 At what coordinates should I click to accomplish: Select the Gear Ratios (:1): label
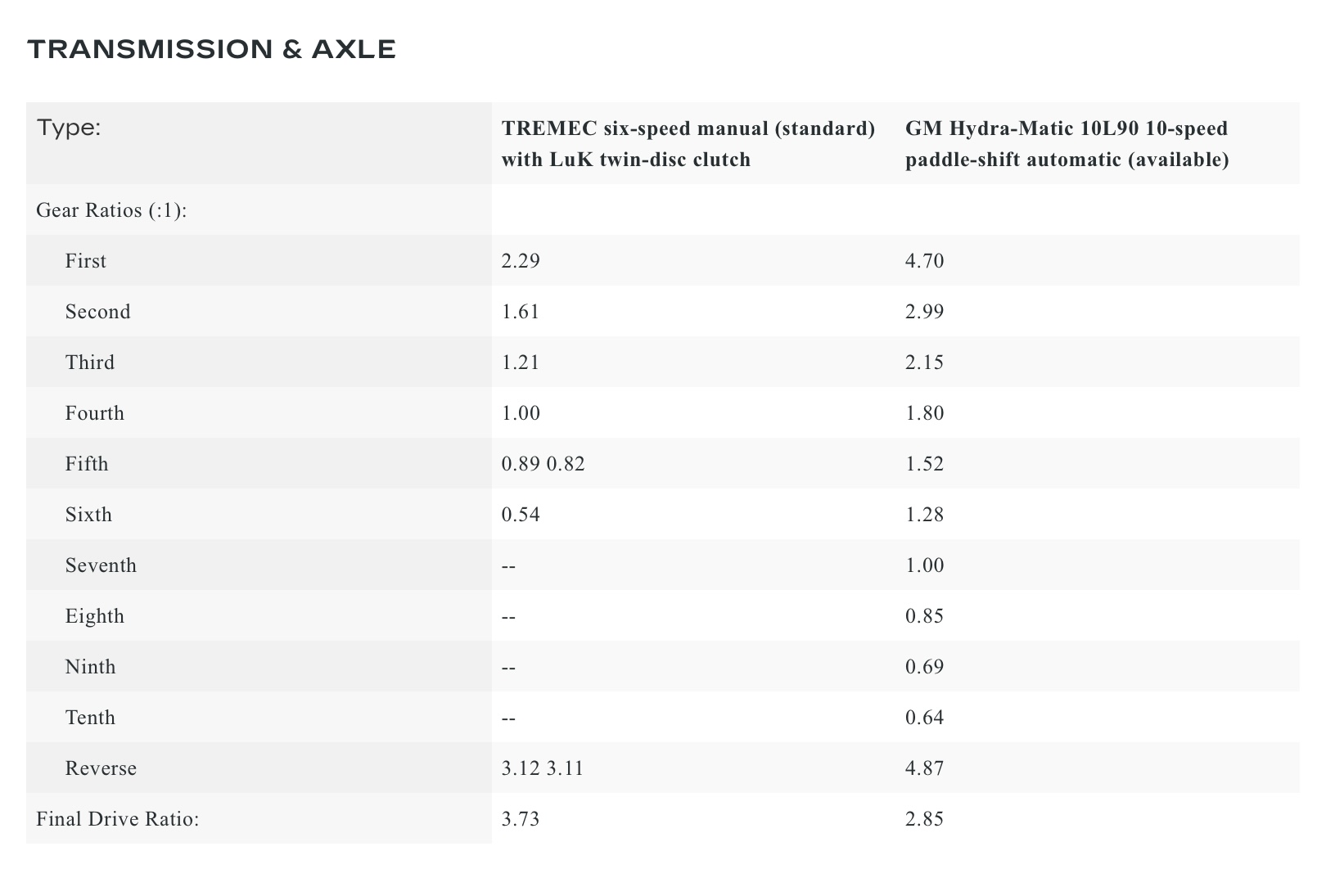click(112, 210)
